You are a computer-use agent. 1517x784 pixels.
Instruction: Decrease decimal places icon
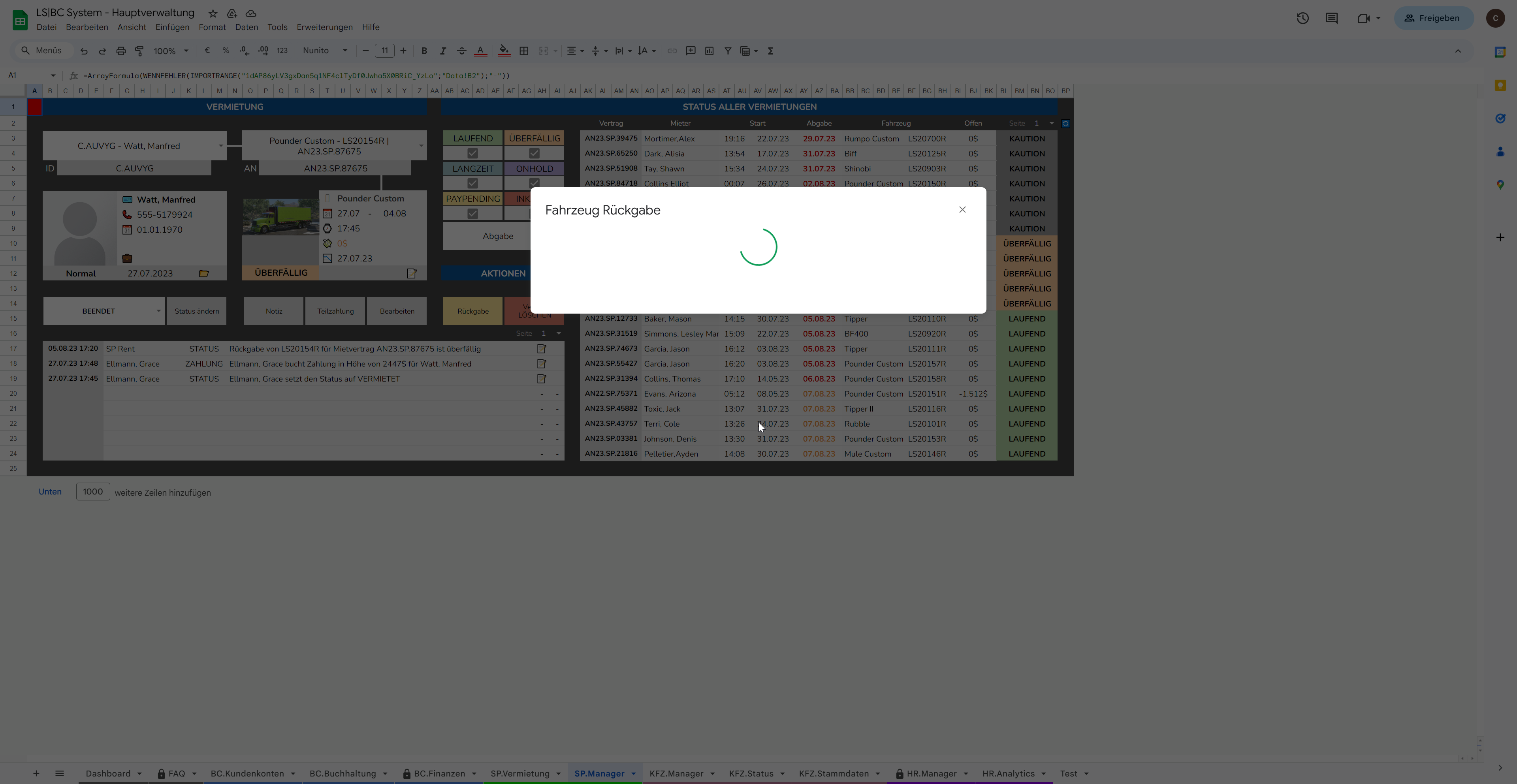[245, 51]
